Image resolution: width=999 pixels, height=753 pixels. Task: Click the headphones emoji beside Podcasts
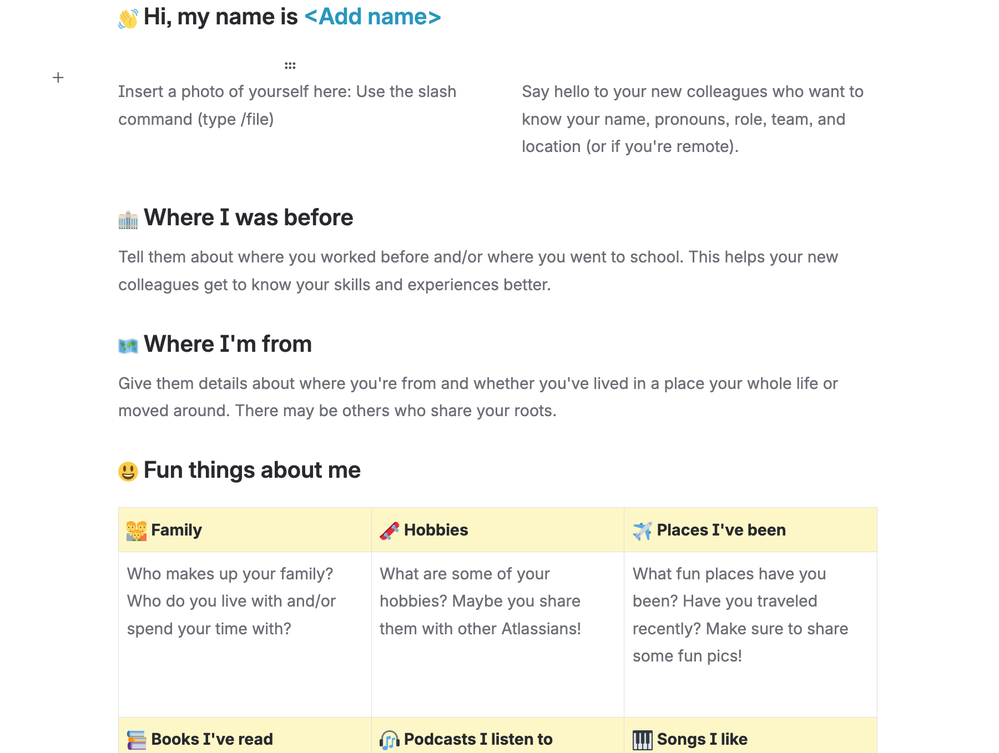pos(390,740)
